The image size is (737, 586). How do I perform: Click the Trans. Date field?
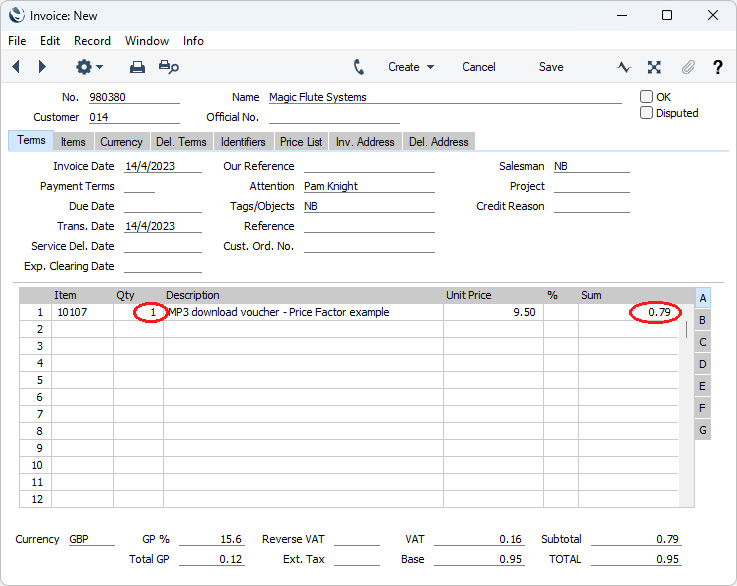163,226
